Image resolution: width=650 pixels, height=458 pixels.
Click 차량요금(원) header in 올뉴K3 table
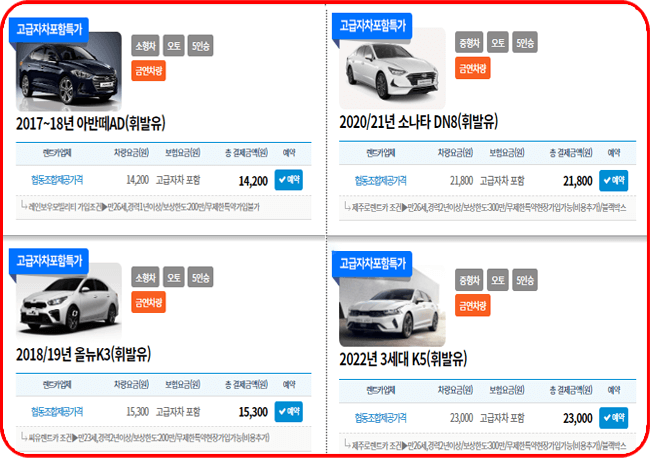pyautogui.click(x=131, y=384)
